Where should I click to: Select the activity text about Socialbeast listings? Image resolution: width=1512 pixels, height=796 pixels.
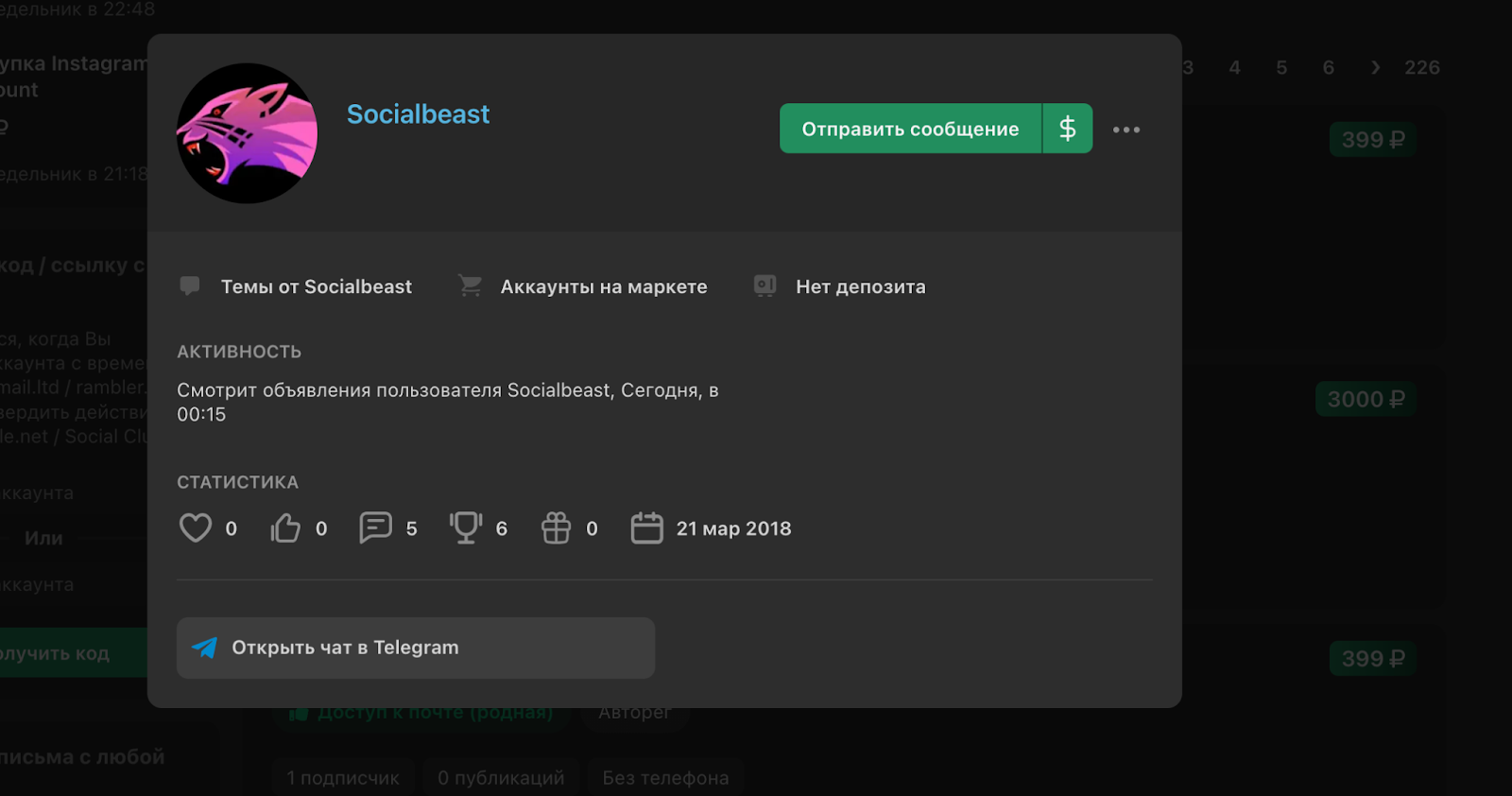pos(448,402)
